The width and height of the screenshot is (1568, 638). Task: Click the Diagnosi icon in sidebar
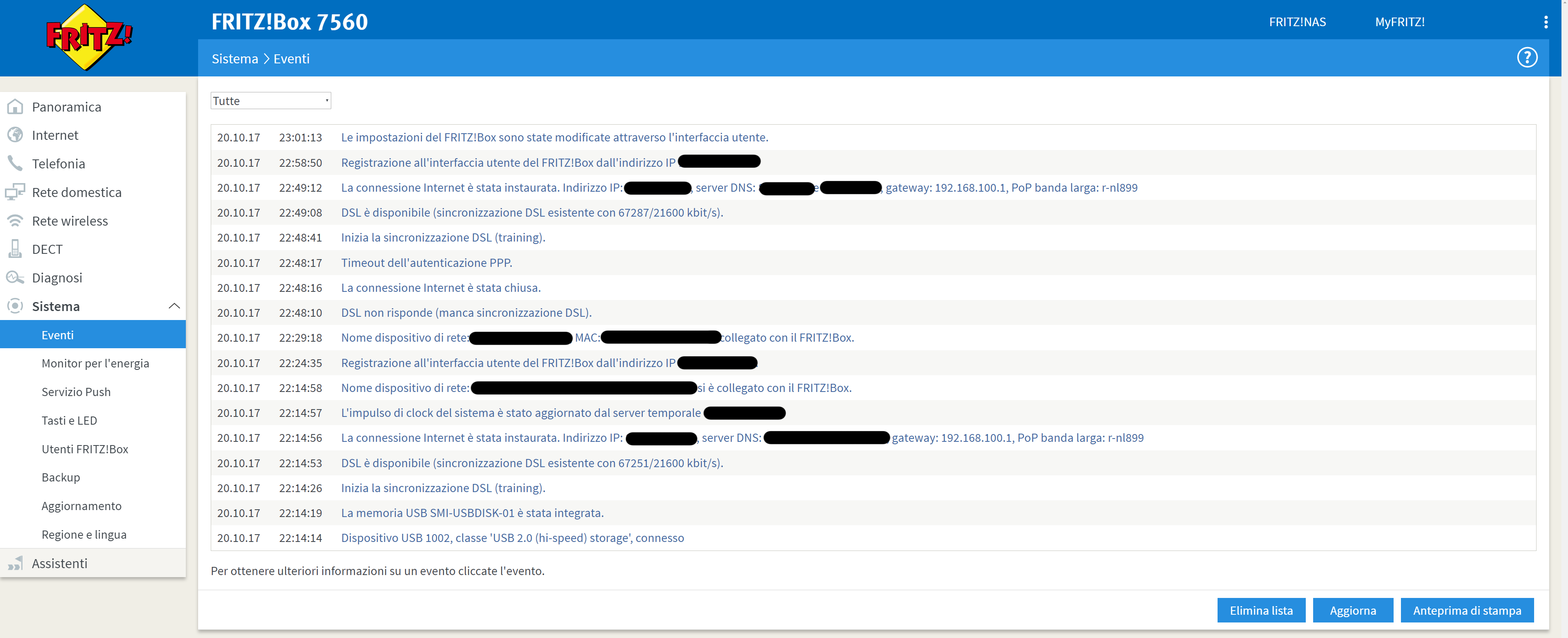tap(15, 277)
